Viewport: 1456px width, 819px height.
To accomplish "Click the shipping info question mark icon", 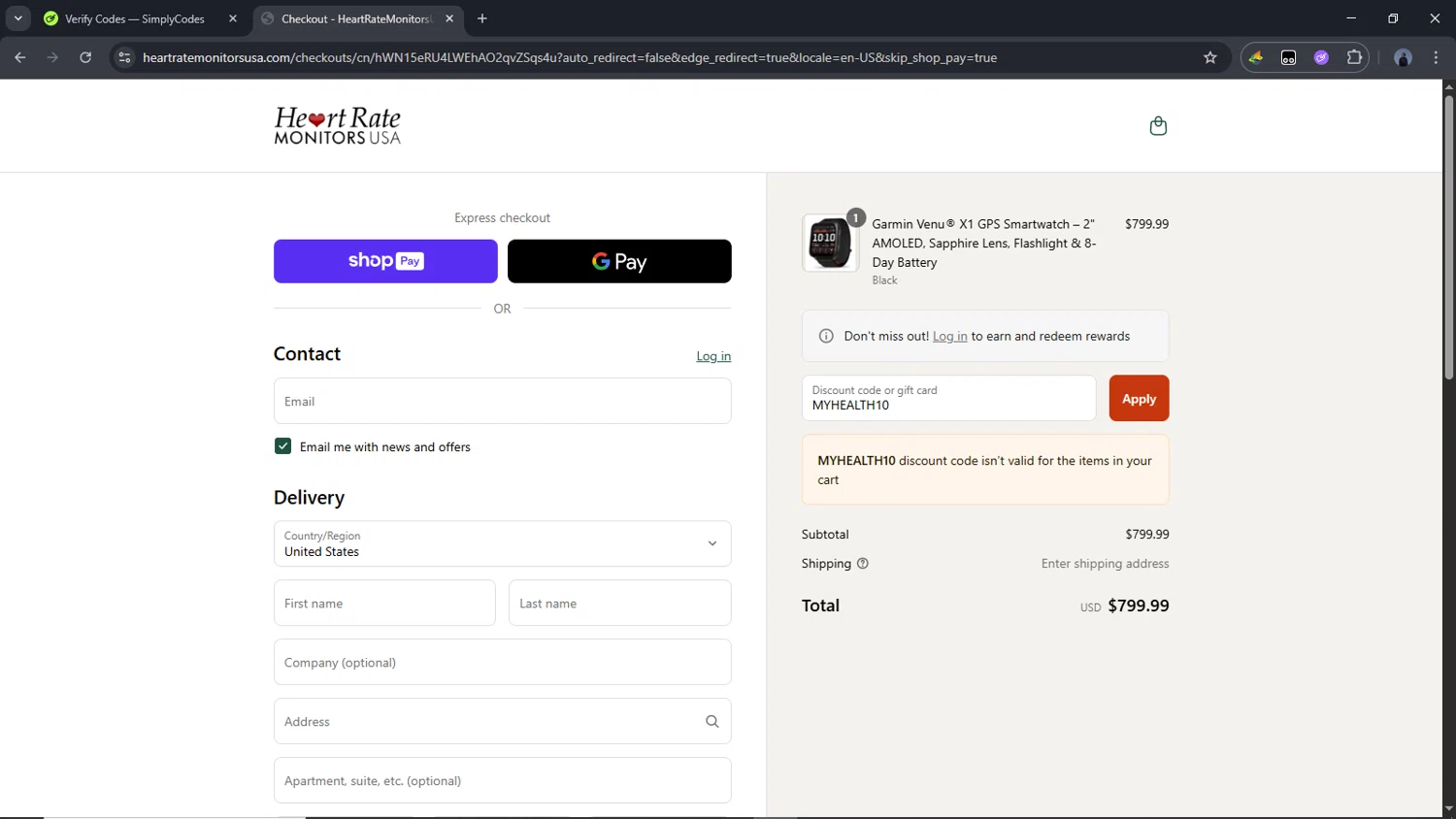I will coord(863,564).
